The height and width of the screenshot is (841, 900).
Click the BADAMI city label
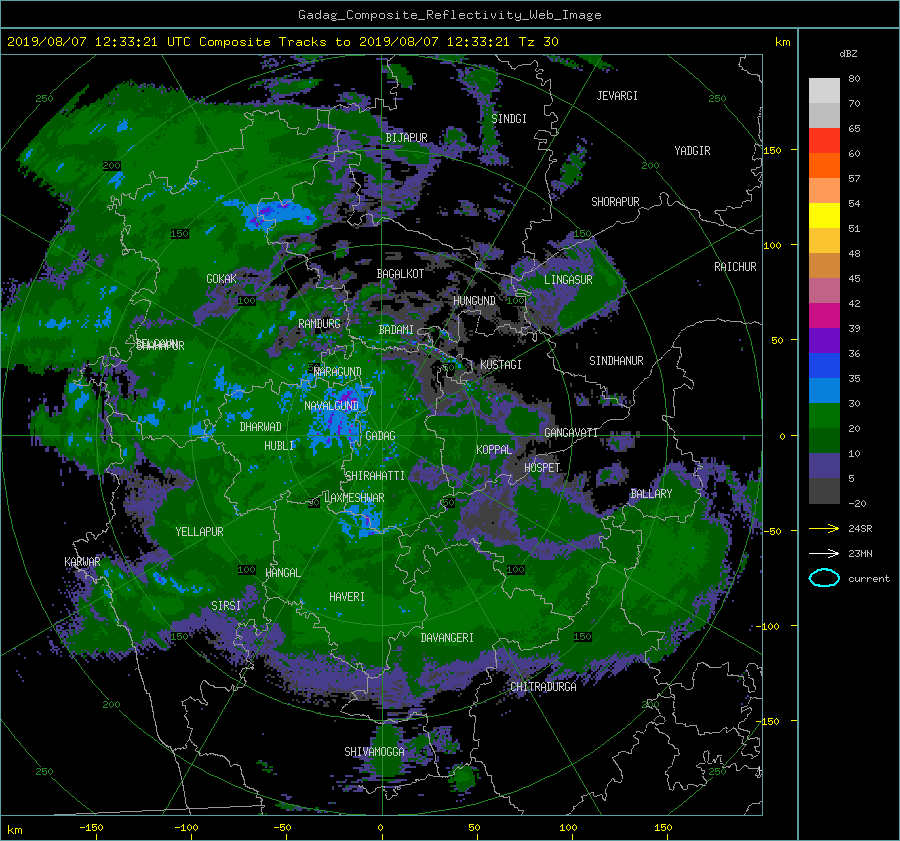point(396,330)
